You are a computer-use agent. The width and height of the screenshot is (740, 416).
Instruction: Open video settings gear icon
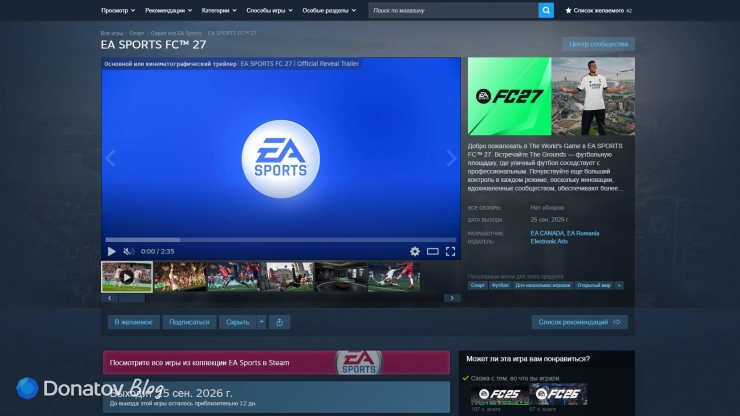(x=414, y=252)
